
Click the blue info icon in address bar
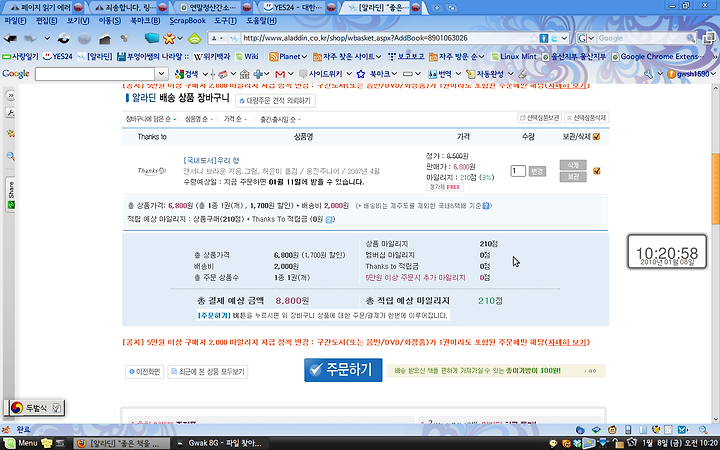[544, 38]
